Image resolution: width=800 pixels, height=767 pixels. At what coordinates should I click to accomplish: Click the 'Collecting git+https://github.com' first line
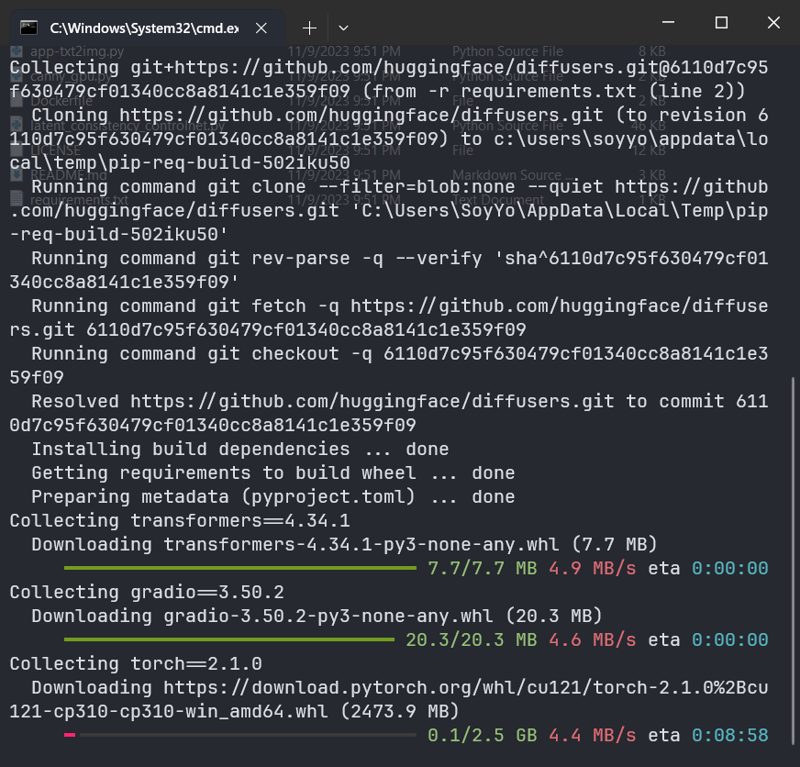[389, 67]
